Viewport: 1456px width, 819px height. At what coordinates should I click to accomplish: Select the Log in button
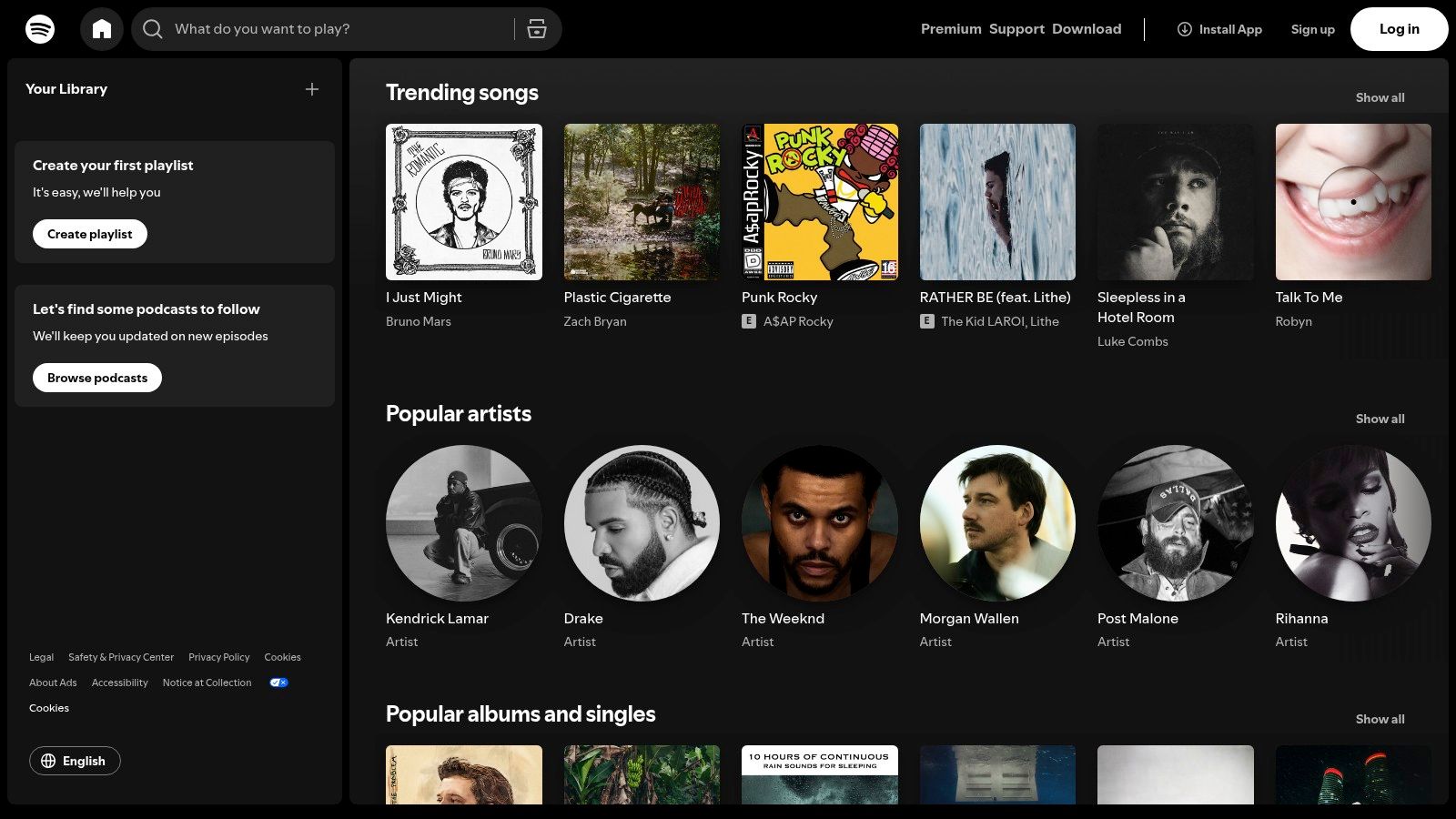tap(1399, 28)
